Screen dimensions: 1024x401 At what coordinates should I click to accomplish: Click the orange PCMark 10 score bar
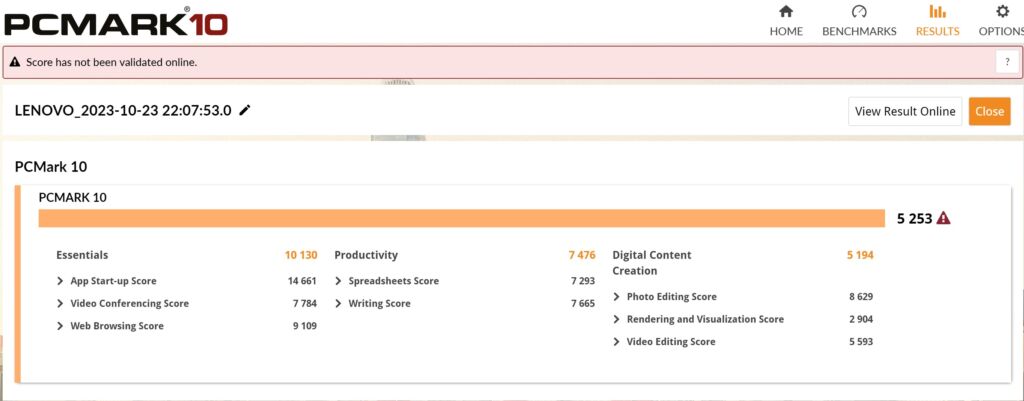pyautogui.click(x=462, y=218)
